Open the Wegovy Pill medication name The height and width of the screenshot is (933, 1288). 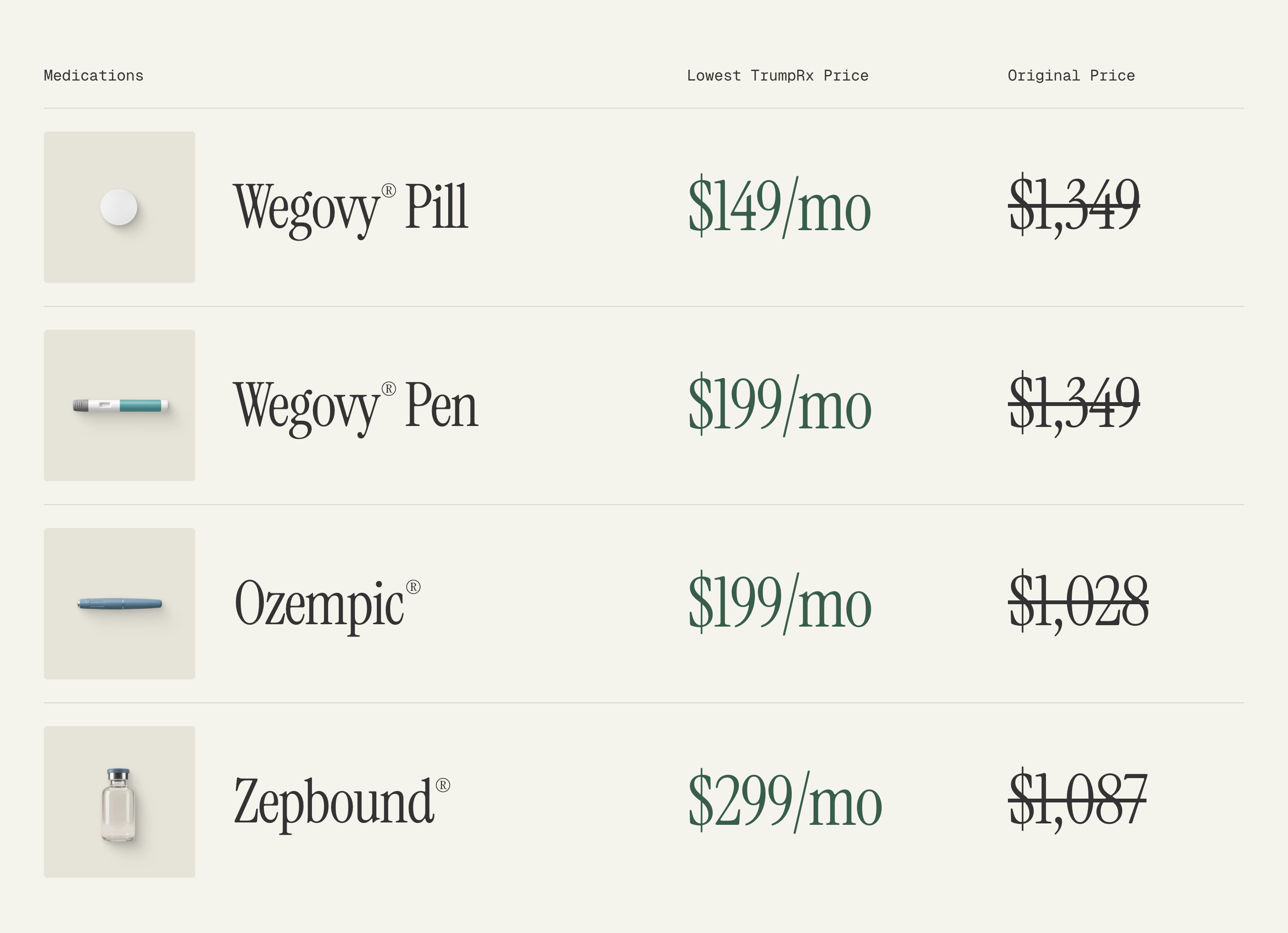pos(351,207)
